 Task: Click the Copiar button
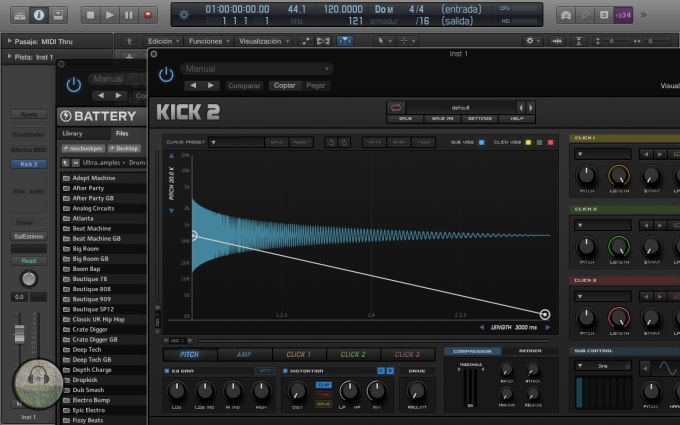pos(284,85)
